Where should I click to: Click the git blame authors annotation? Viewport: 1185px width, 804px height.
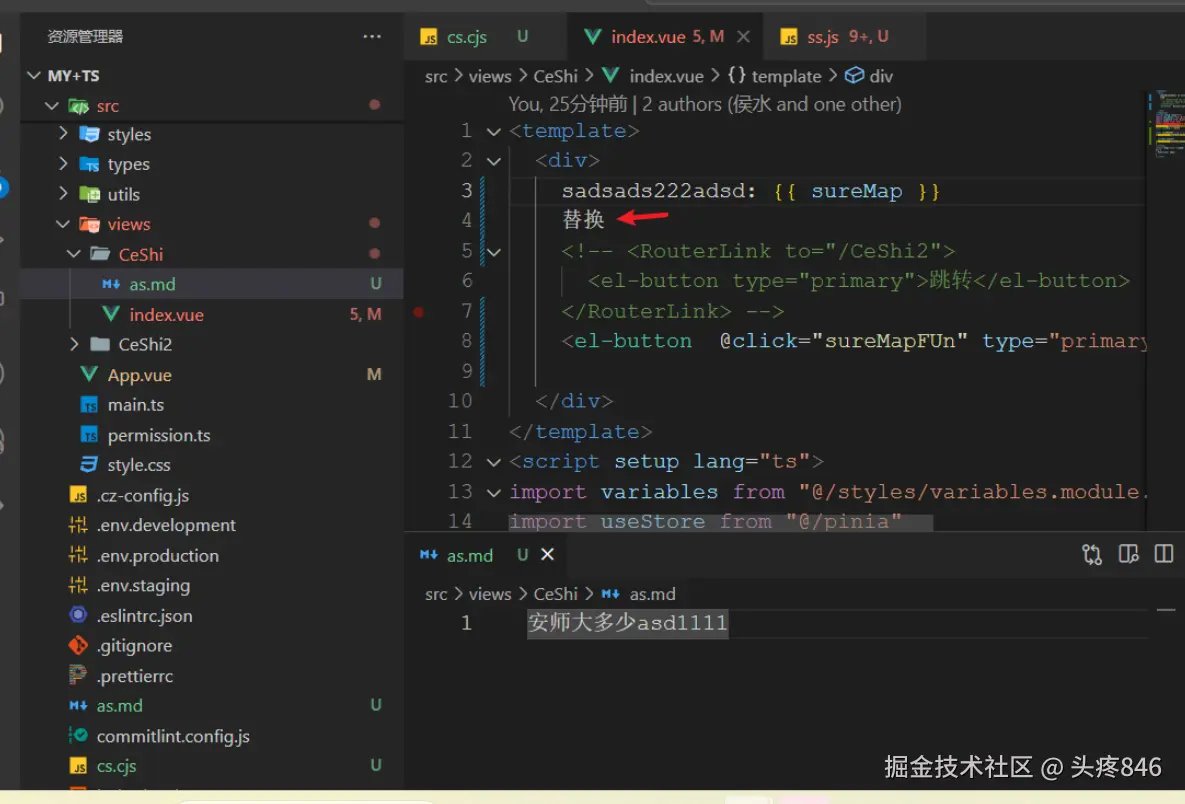pyautogui.click(x=704, y=104)
